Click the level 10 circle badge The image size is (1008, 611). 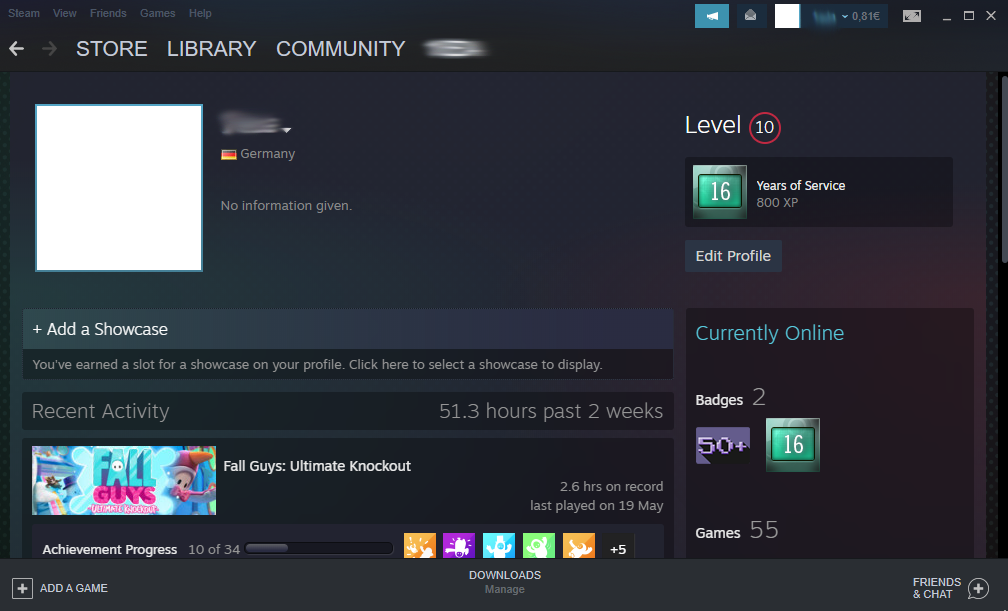764,127
